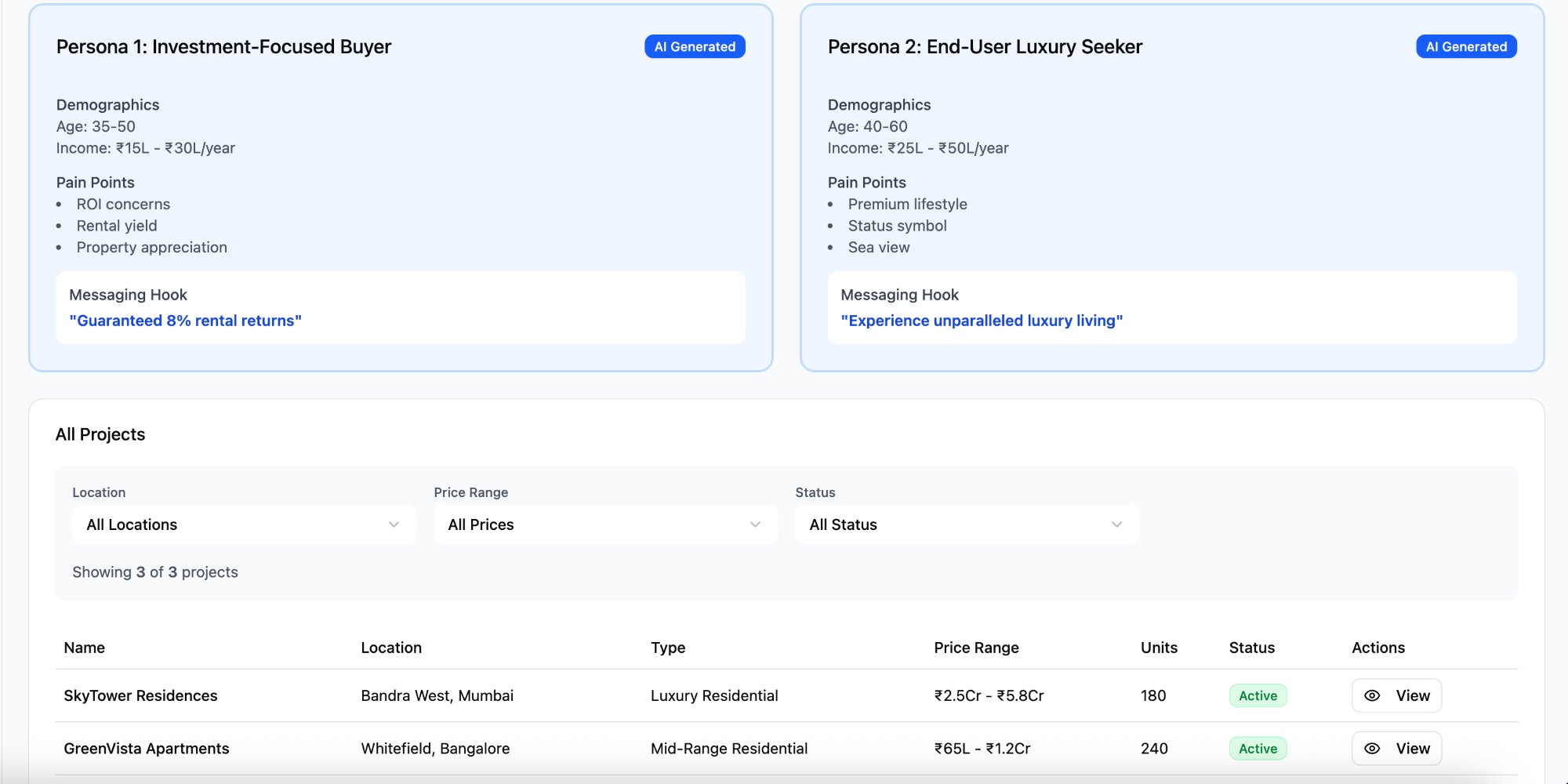Click Showing 3 of 3 projects text
Screen dimensions: 1568x784
[155, 572]
